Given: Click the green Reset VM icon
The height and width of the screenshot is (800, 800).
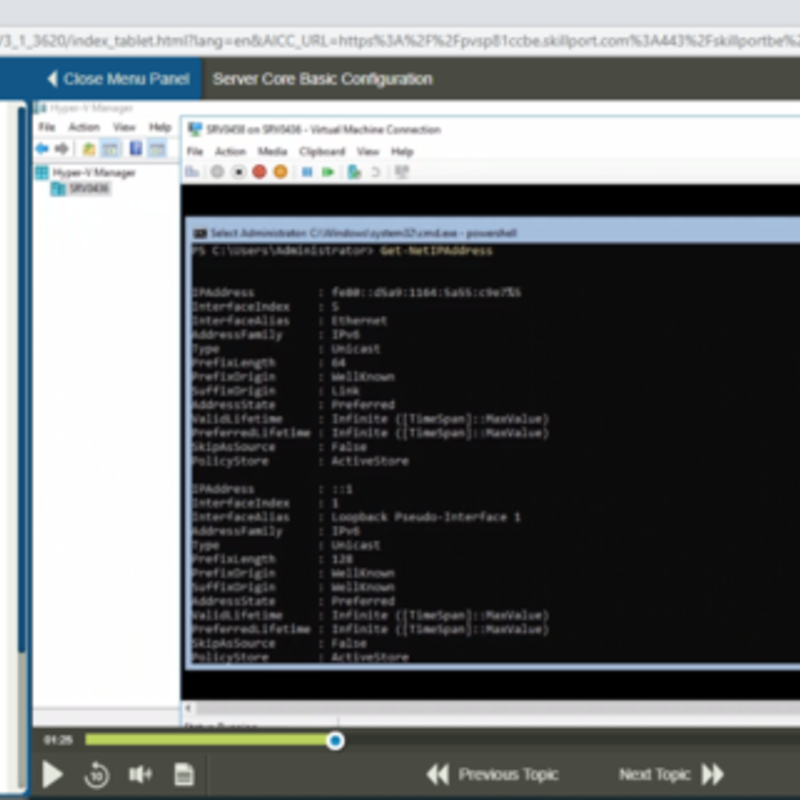Looking at the screenshot, I should coord(328,172).
